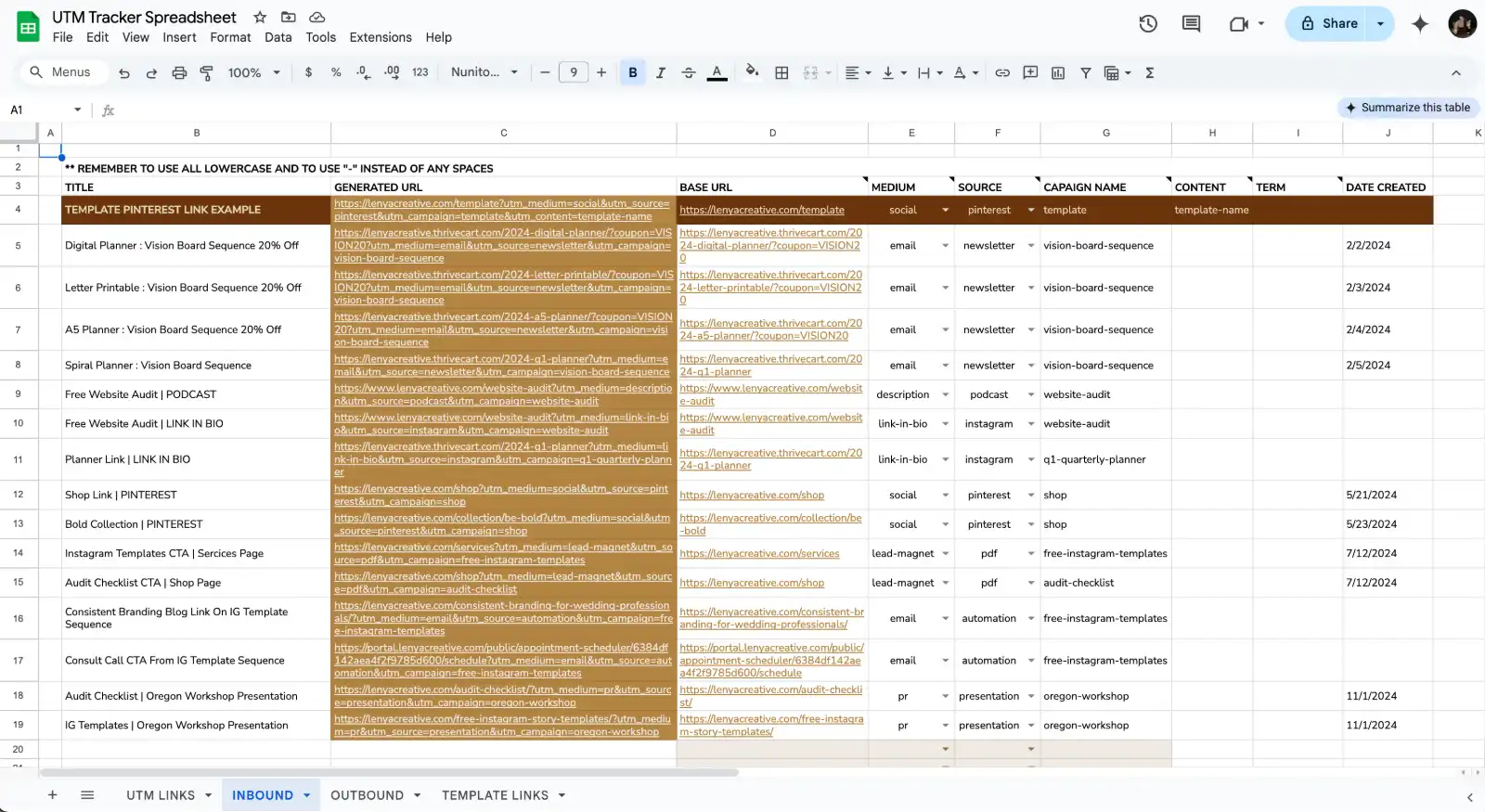Open filter views dropdown

point(1117,72)
